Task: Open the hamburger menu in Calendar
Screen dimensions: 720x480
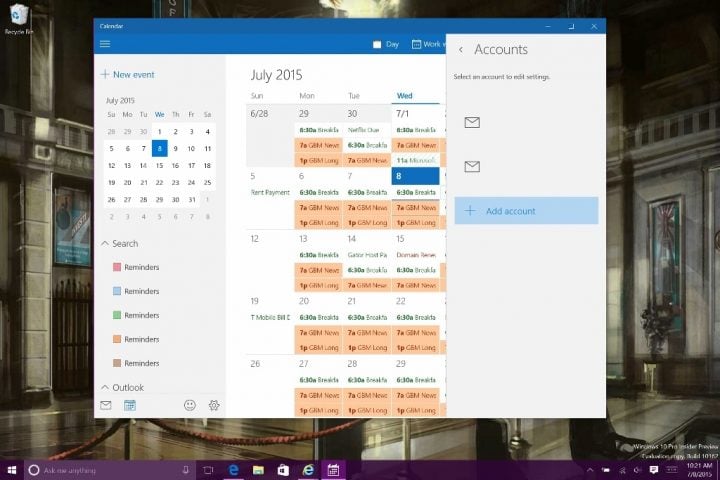Action: 105,44
